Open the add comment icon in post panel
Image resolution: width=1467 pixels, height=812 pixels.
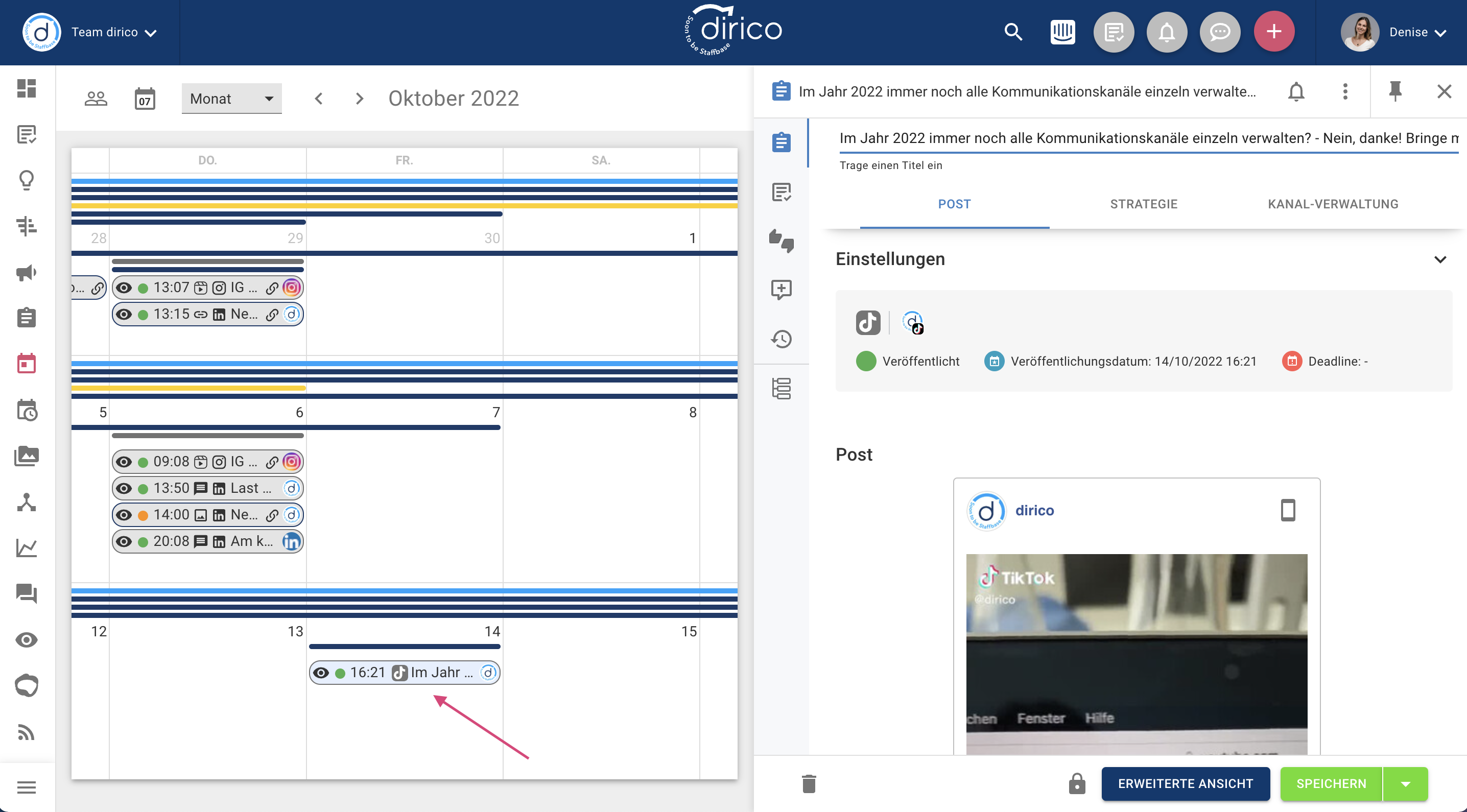(x=782, y=289)
